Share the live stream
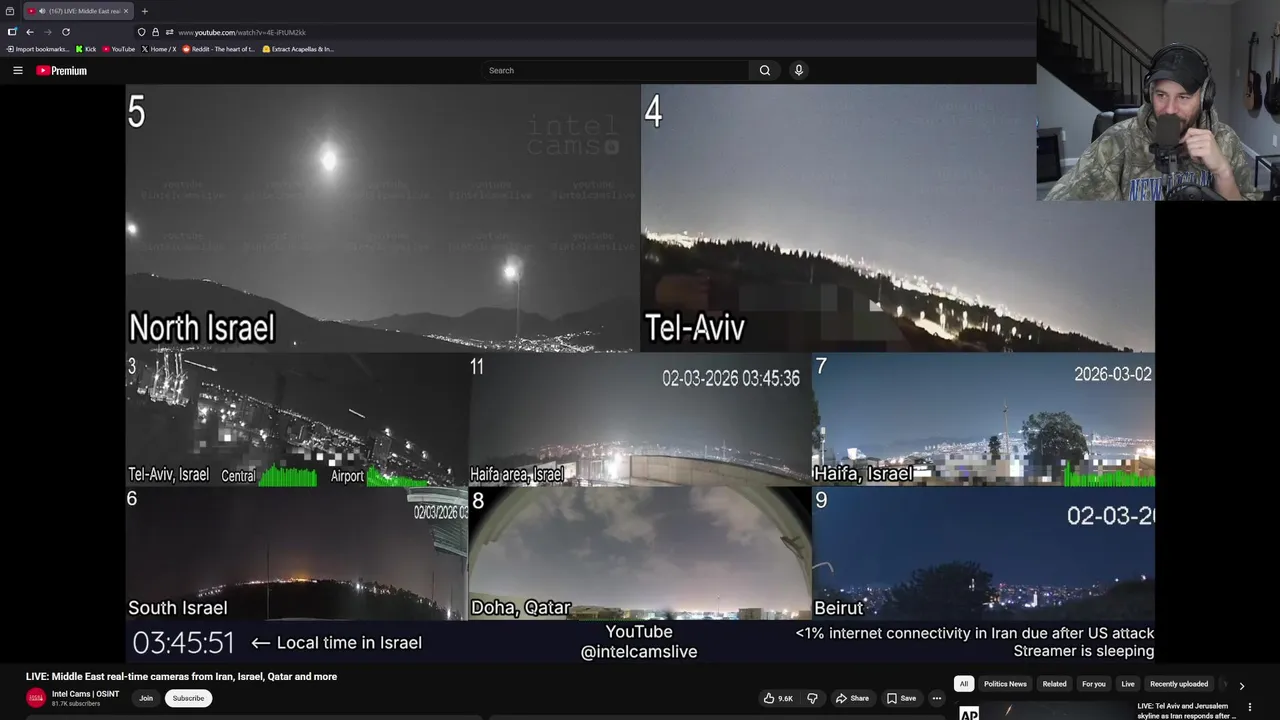Viewport: 1280px width, 720px height. (853, 698)
